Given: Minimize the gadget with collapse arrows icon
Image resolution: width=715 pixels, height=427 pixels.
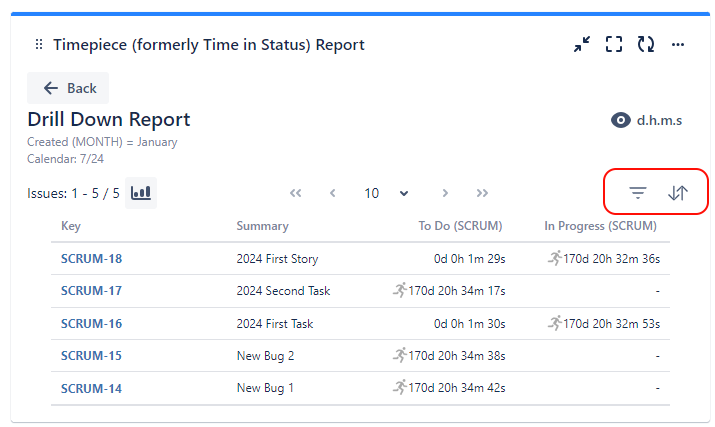Looking at the screenshot, I should click(582, 45).
